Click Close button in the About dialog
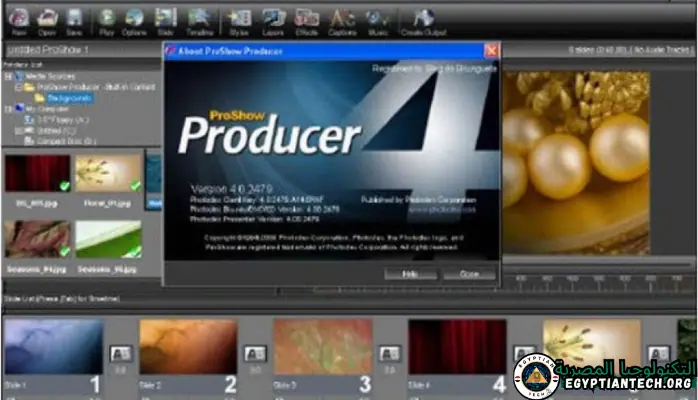The width and height of the screenshot is (698, 400). (x=469, y=274)
